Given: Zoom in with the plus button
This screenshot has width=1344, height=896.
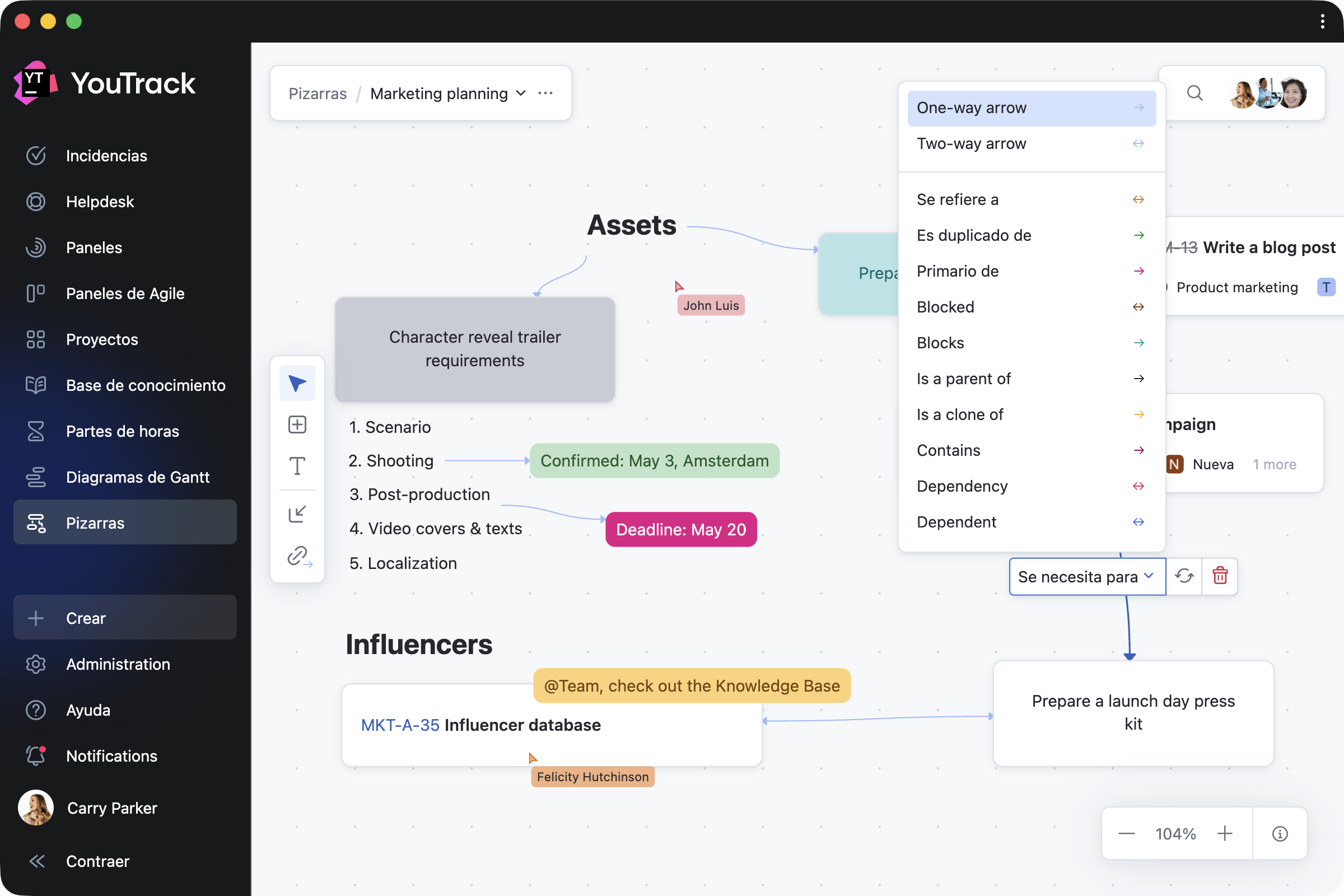Looking at the screenshot, I should coord(1224,834).
